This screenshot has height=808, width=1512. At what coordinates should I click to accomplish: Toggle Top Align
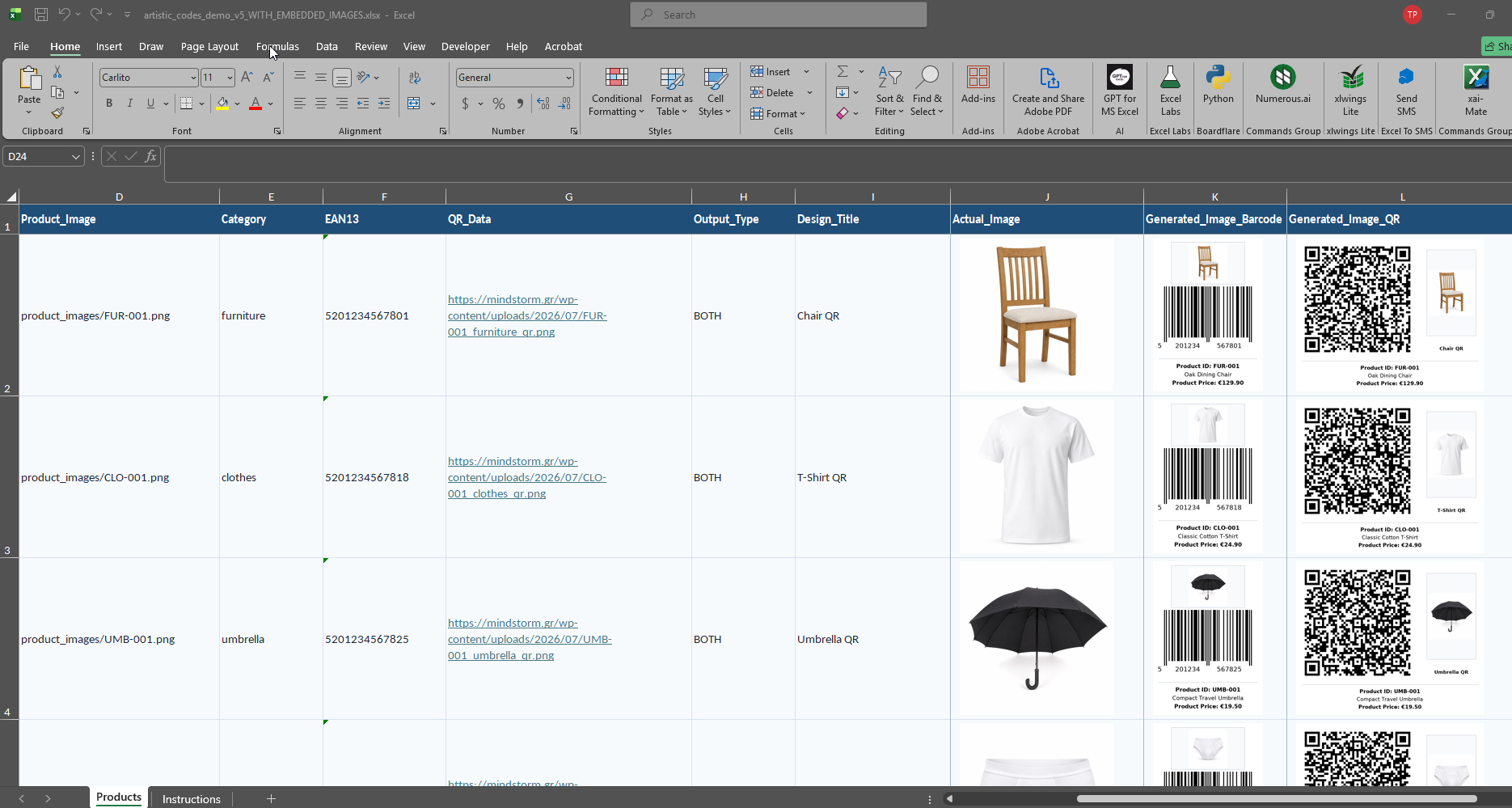pyautogui.click(x=300, y=78)
